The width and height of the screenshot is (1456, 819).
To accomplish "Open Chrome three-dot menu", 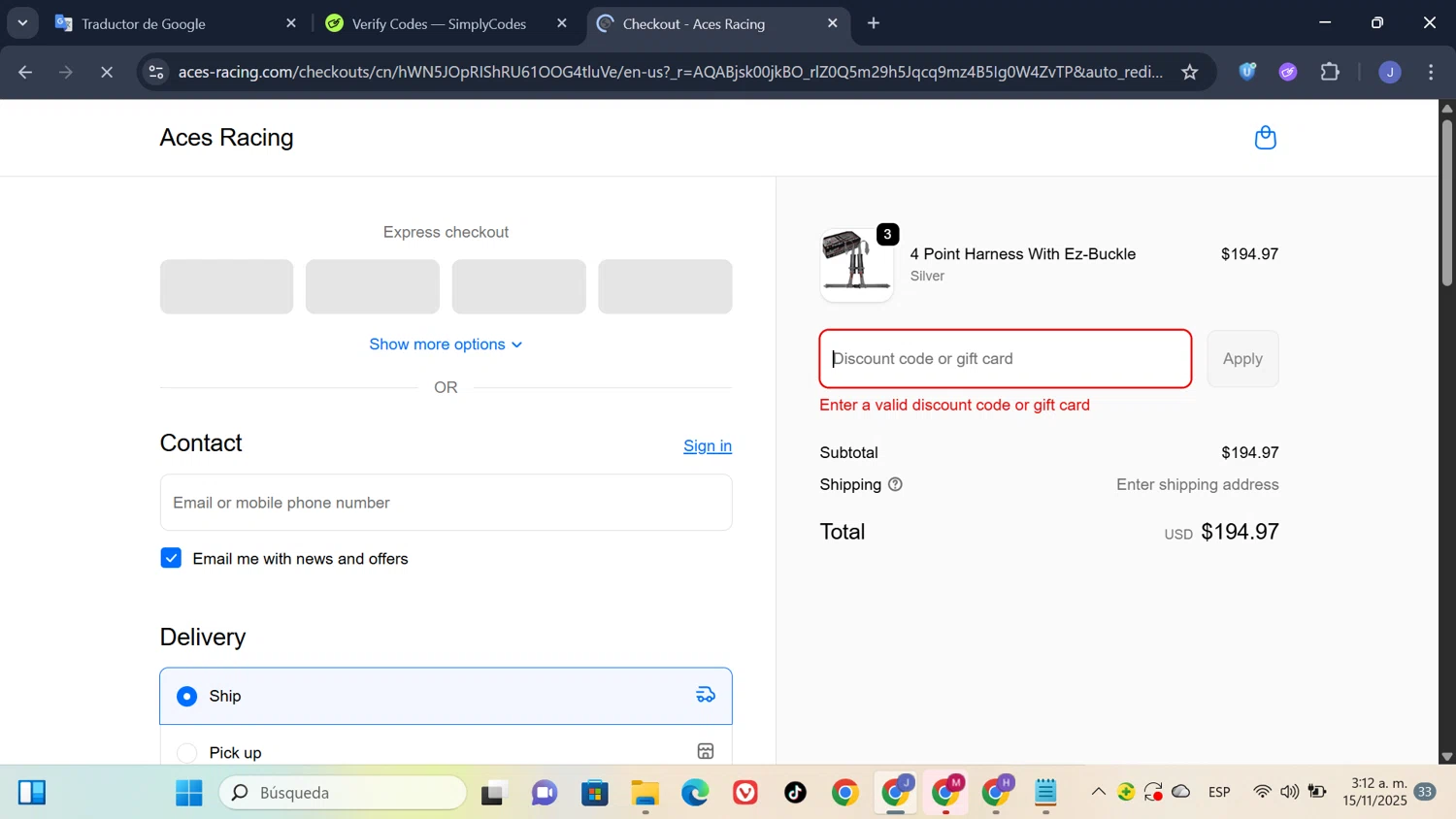I will coord(1431,72).
